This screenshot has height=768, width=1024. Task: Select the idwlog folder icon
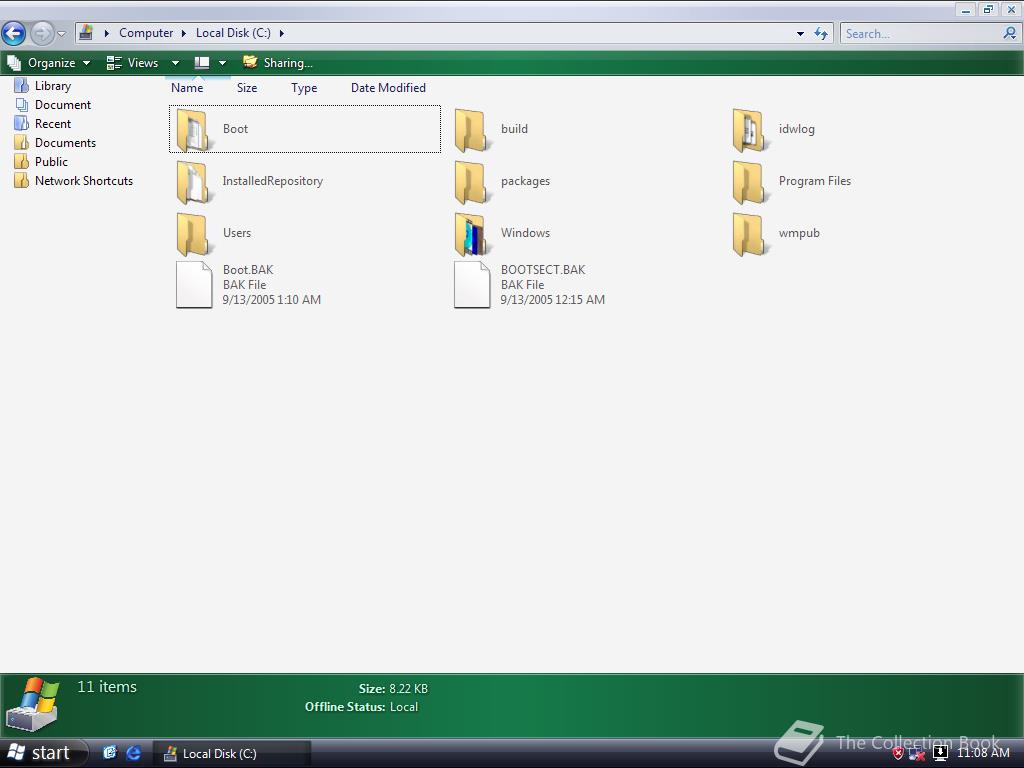click(x=748, y=130)
